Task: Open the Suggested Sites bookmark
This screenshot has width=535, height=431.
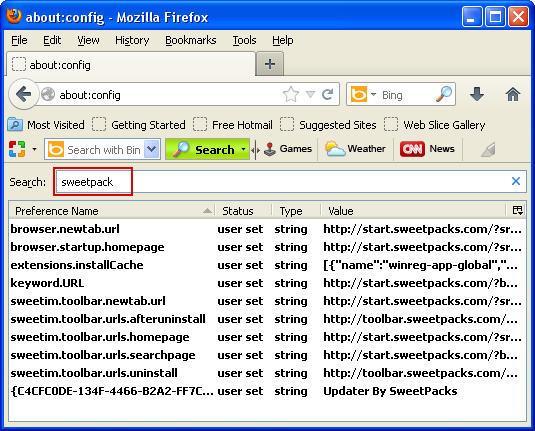Action: [328, 125]
